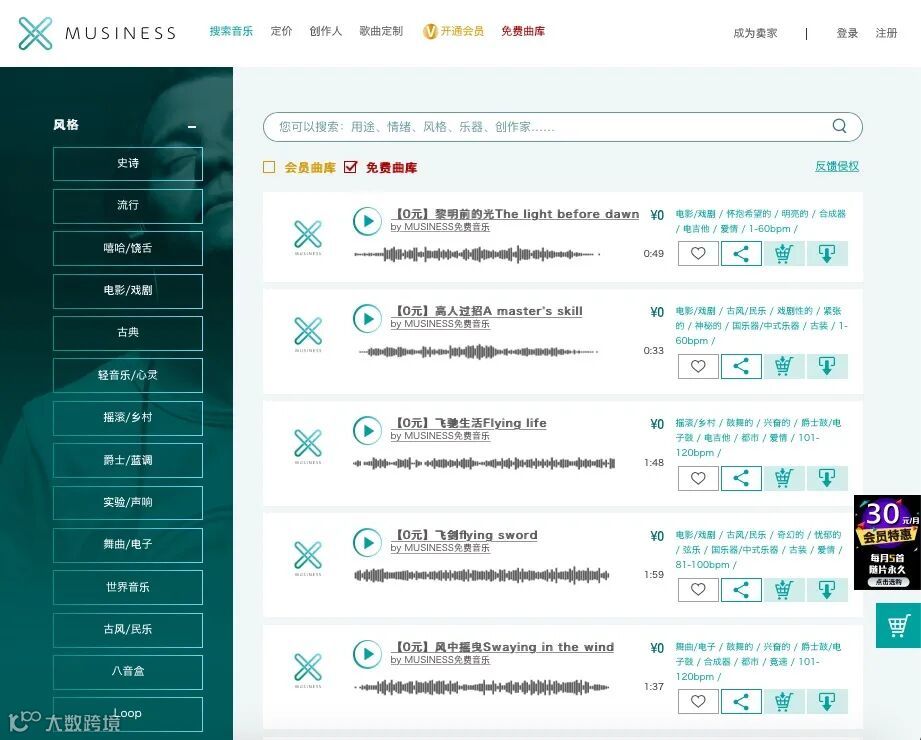This screenshot has height=740, width=921.
Task: Download A master's skill track
Action: point(827,366)
